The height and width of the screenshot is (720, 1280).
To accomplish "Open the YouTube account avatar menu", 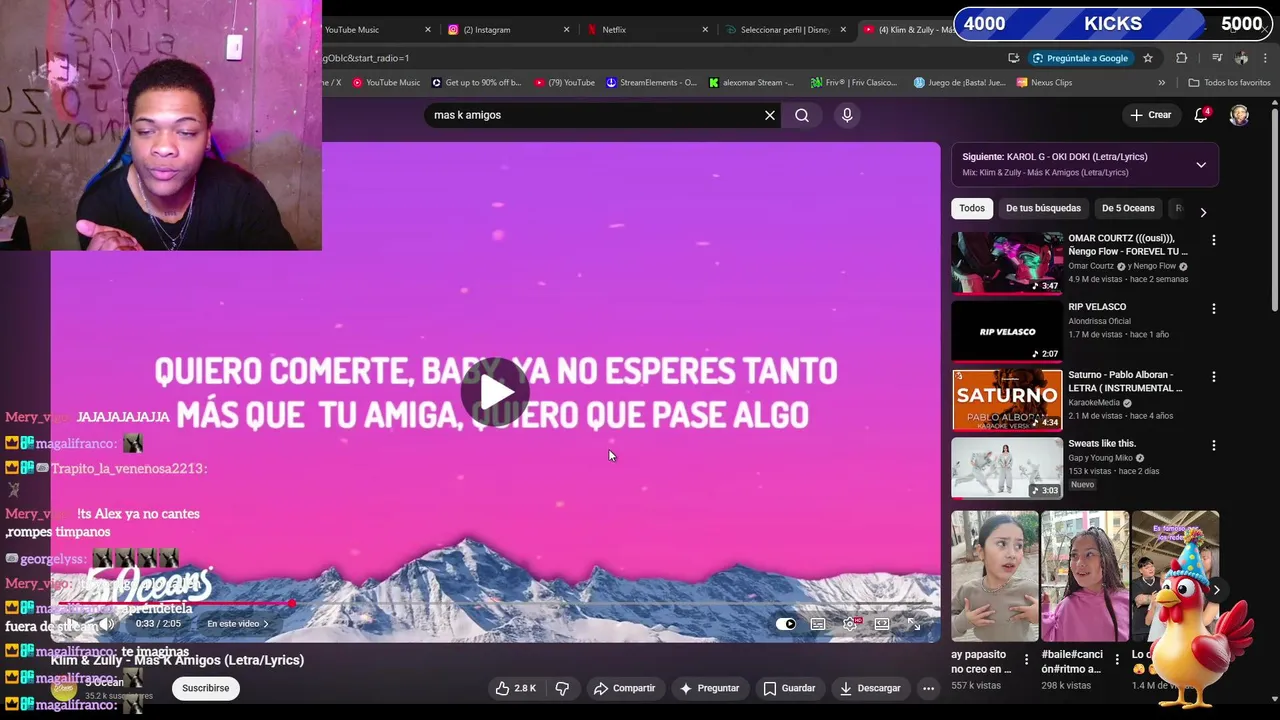I will pos(1239,115).
